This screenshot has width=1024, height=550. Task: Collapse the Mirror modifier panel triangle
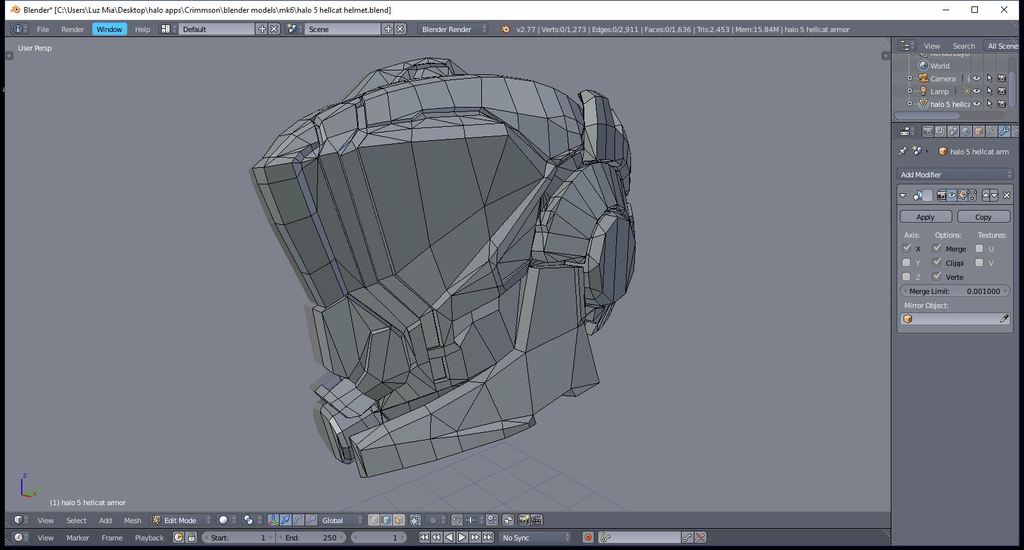[903, 195]
